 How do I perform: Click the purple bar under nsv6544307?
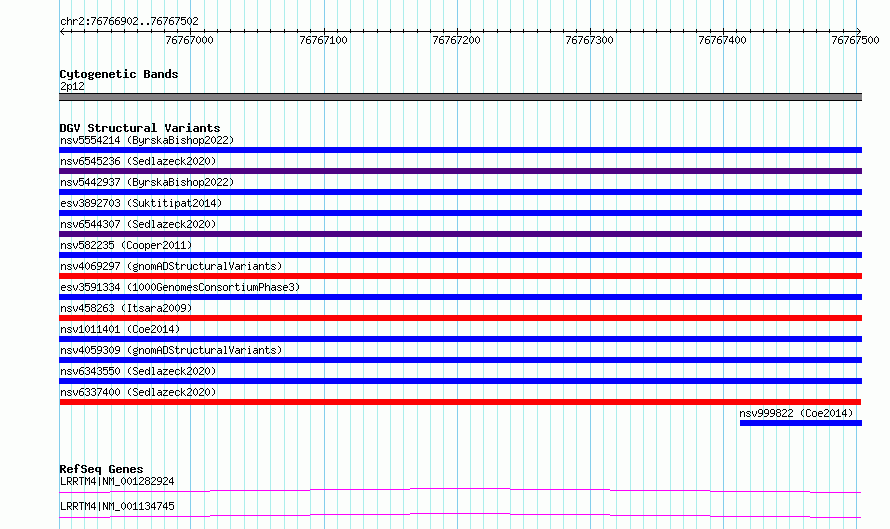[460, 234]
